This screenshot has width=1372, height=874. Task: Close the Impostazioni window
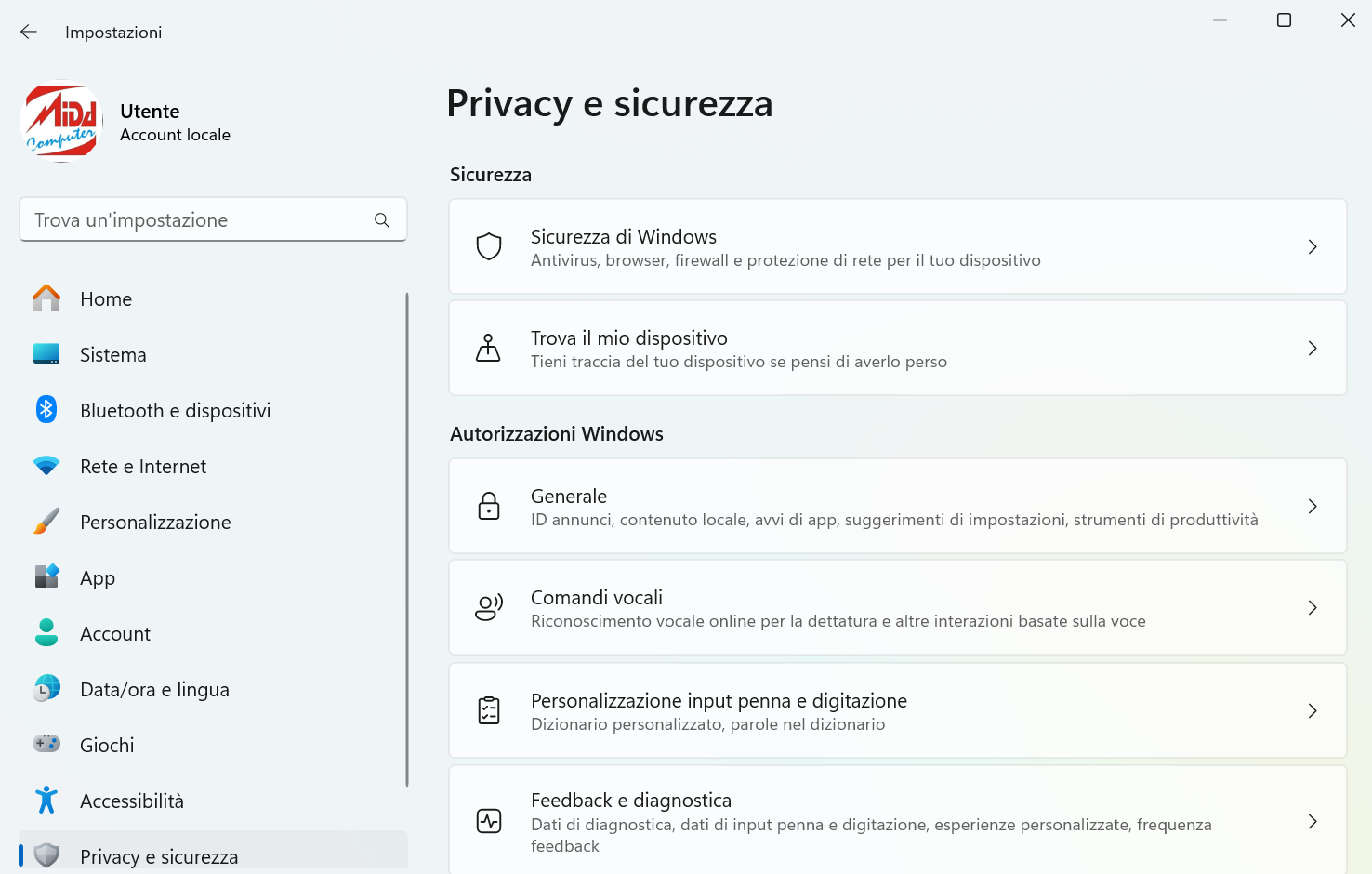[1348, 20]
